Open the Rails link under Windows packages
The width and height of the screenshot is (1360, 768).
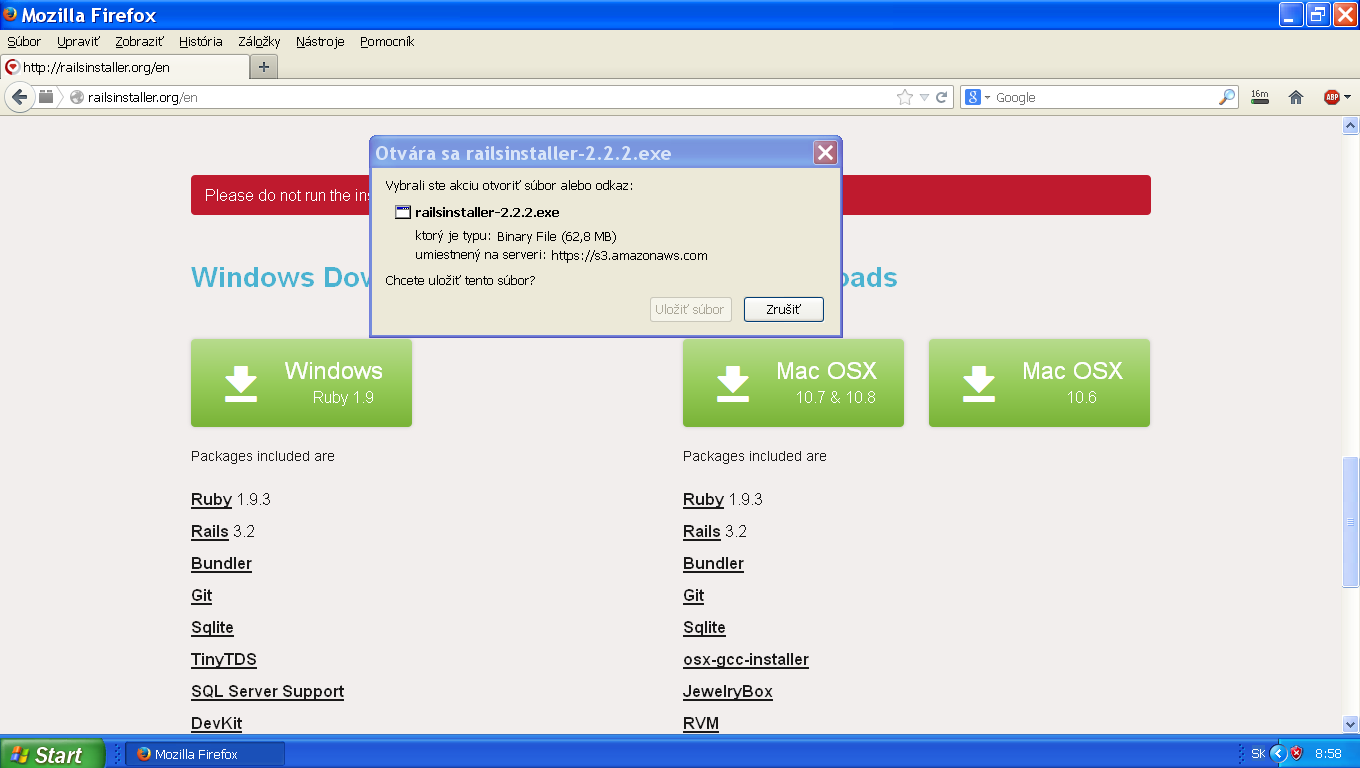210,531
